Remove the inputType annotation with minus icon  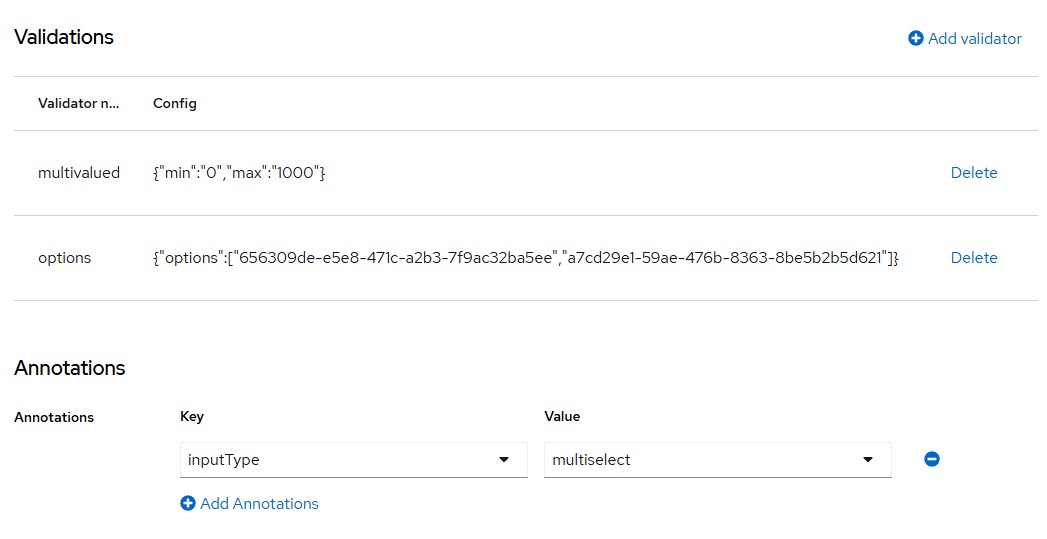tap(931, 459)
